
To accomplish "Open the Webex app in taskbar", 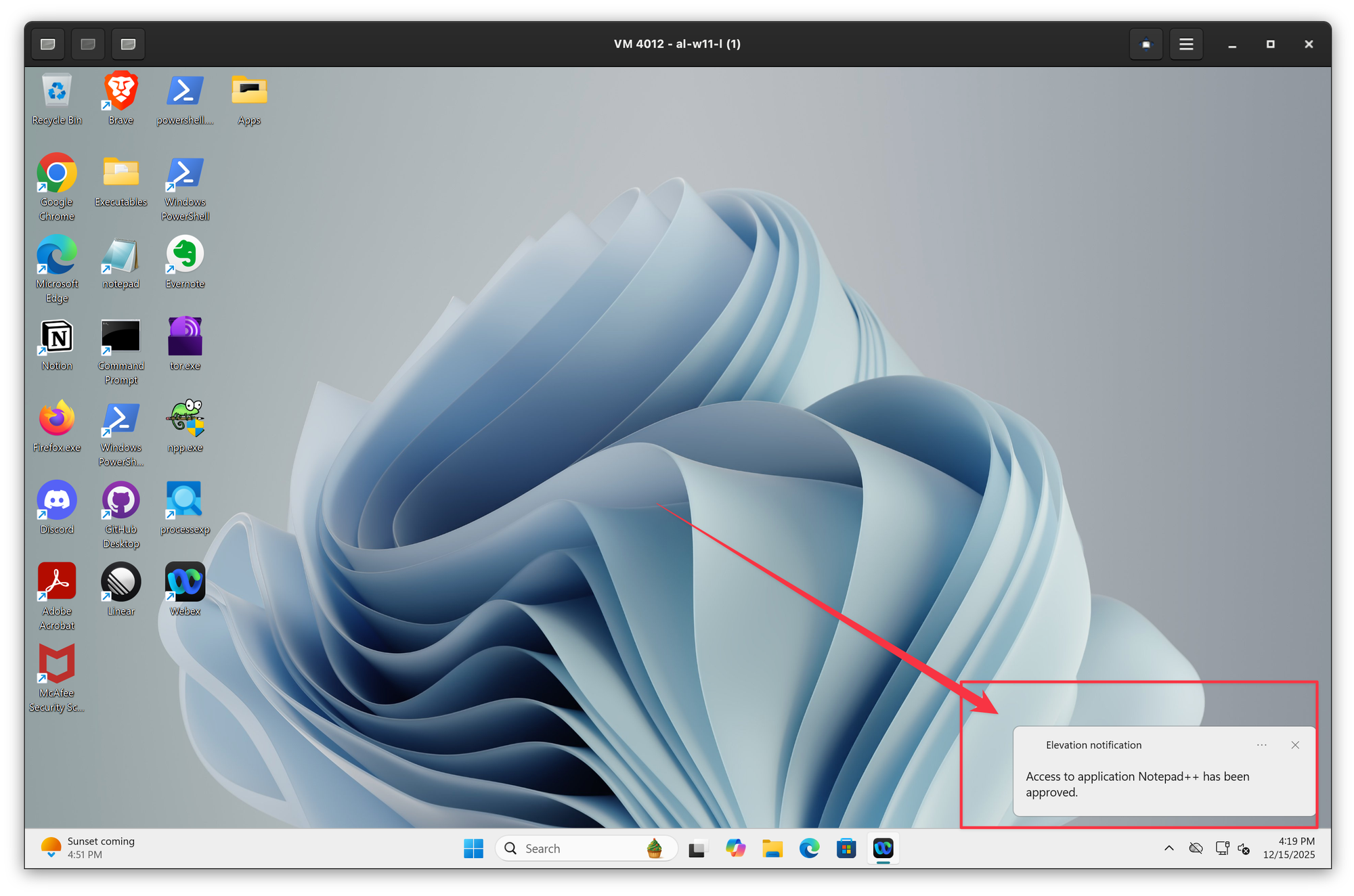I will click(883, 848).
